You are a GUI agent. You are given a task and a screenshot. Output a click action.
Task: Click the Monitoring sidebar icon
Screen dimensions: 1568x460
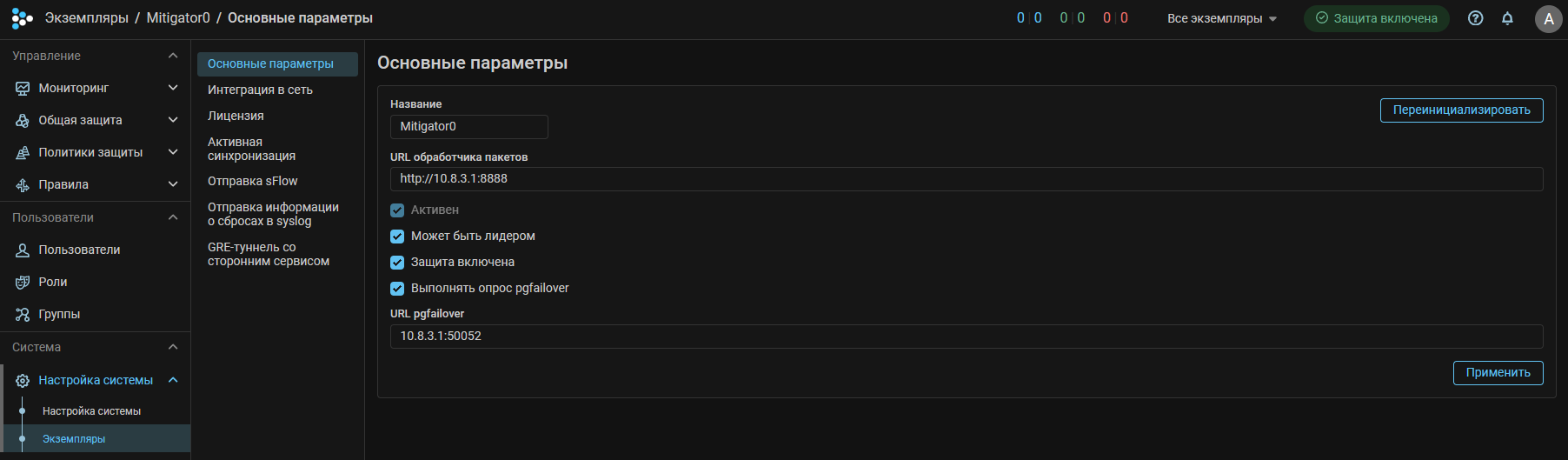point(23,88)
